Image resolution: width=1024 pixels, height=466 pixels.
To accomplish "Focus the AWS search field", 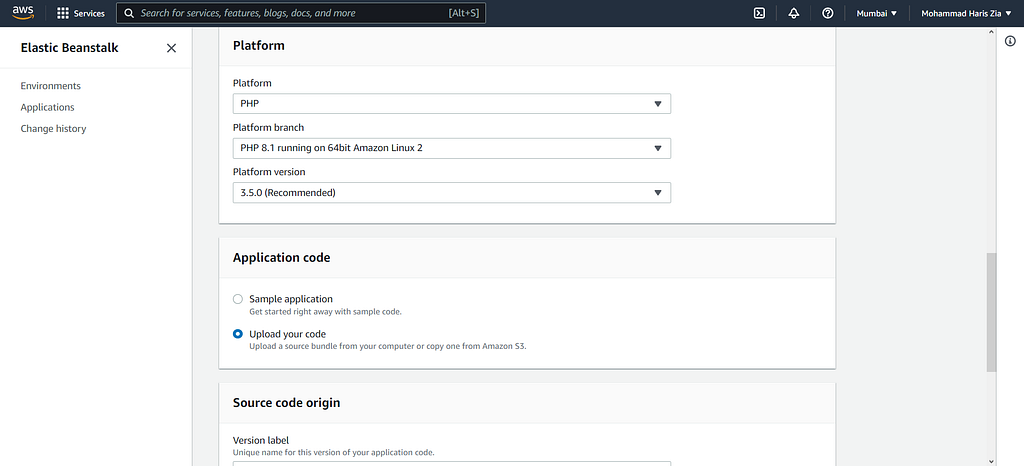I will pos(300,13).
